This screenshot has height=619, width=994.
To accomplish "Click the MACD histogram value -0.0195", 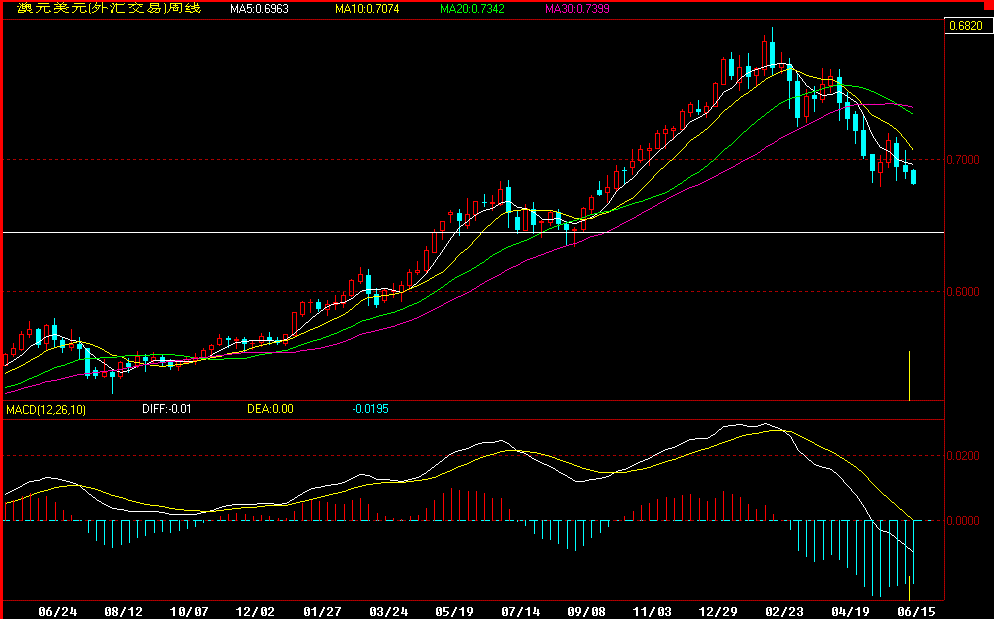I will pos(370,409).
